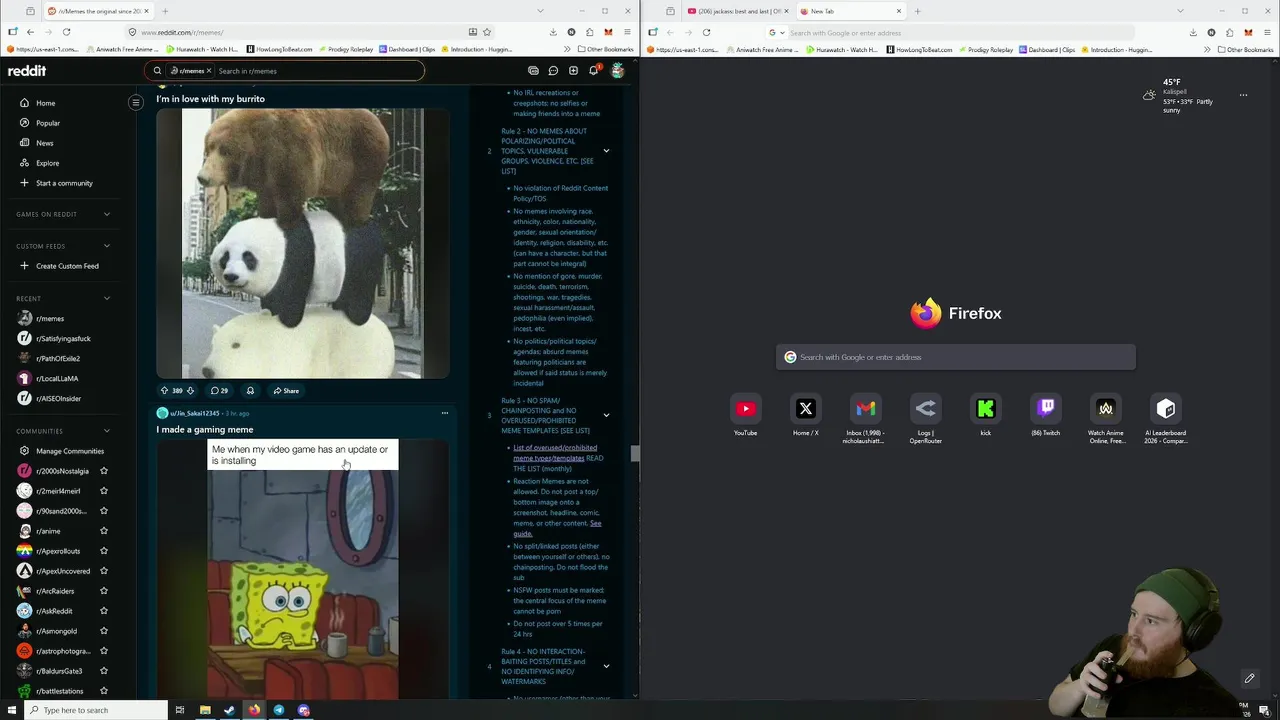This screenshot has height=720, width=1280.
Task: Favorite r/anime with star
Action: coord(103,531)
